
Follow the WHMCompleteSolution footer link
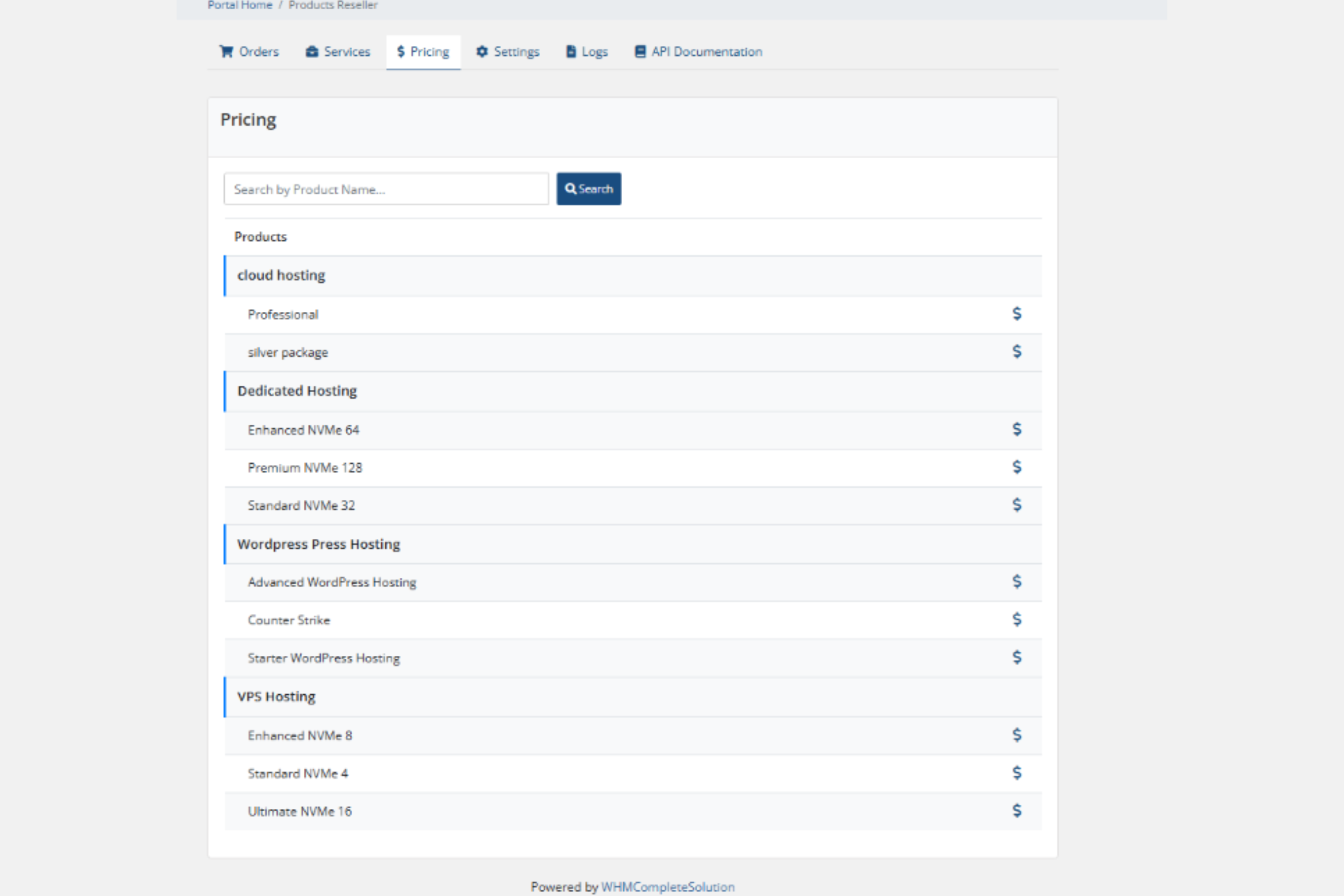667,887
